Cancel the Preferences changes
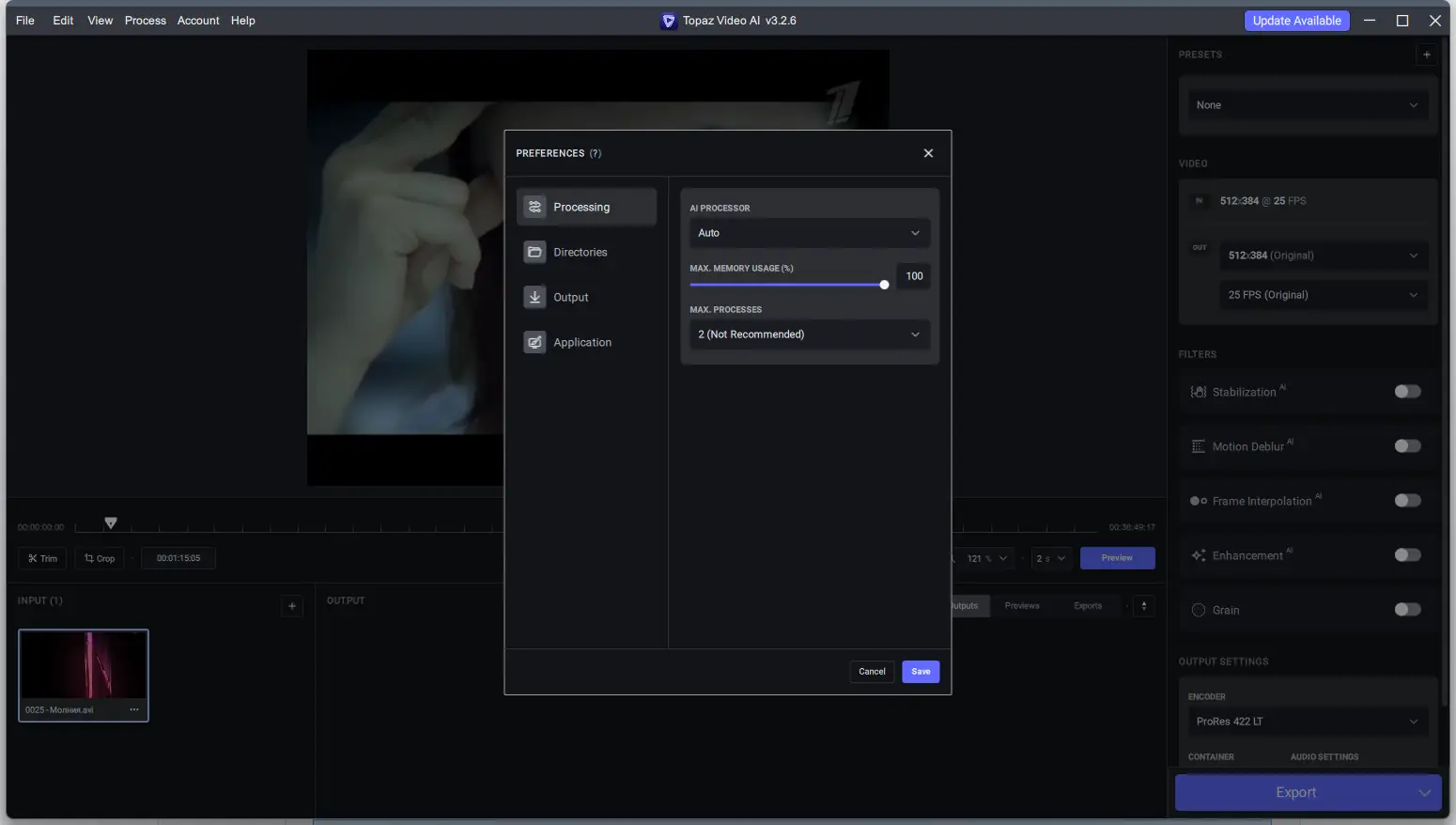 pos(872,672)
